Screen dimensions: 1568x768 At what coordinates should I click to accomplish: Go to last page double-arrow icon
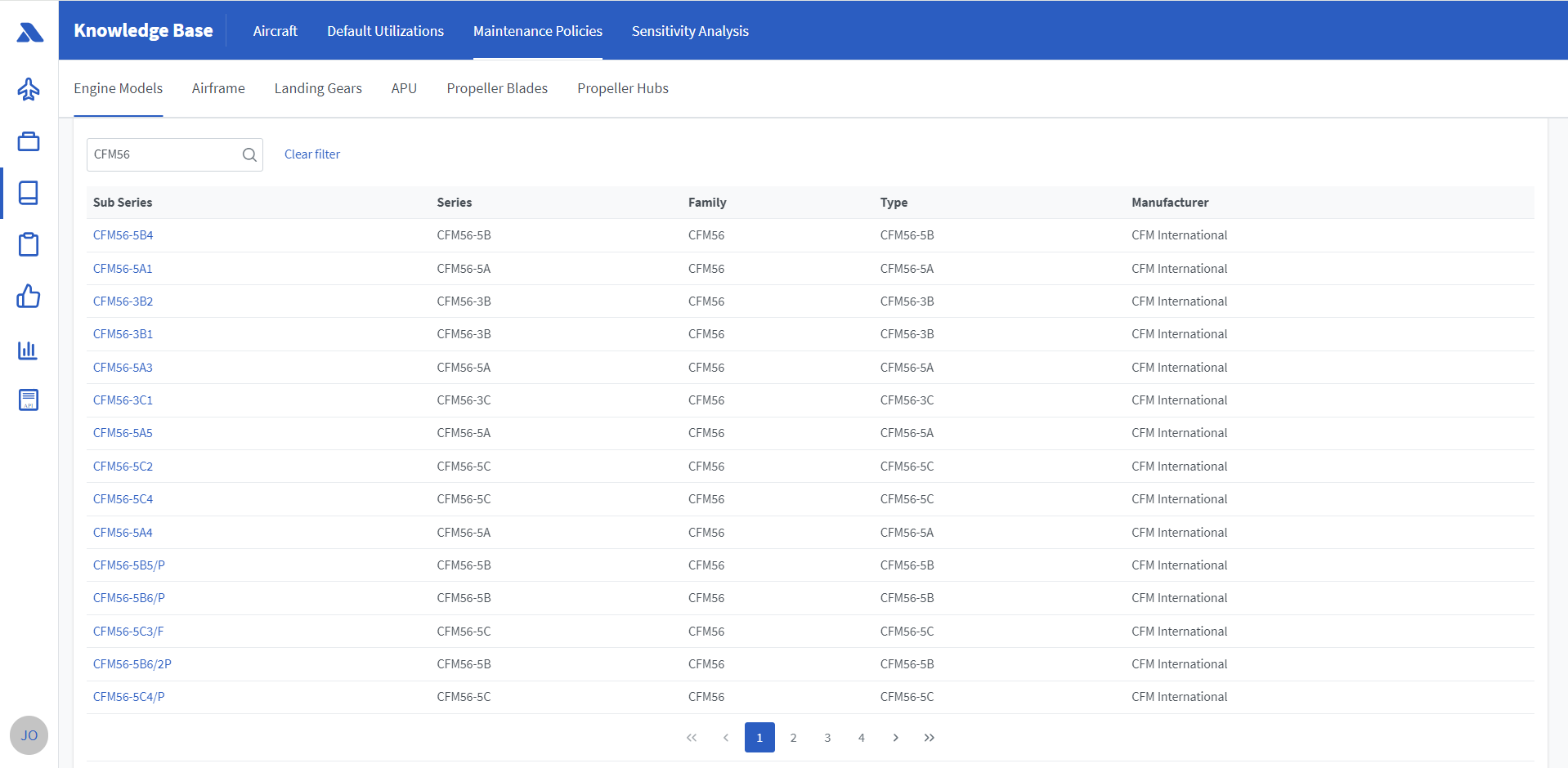tap(930, 738)
